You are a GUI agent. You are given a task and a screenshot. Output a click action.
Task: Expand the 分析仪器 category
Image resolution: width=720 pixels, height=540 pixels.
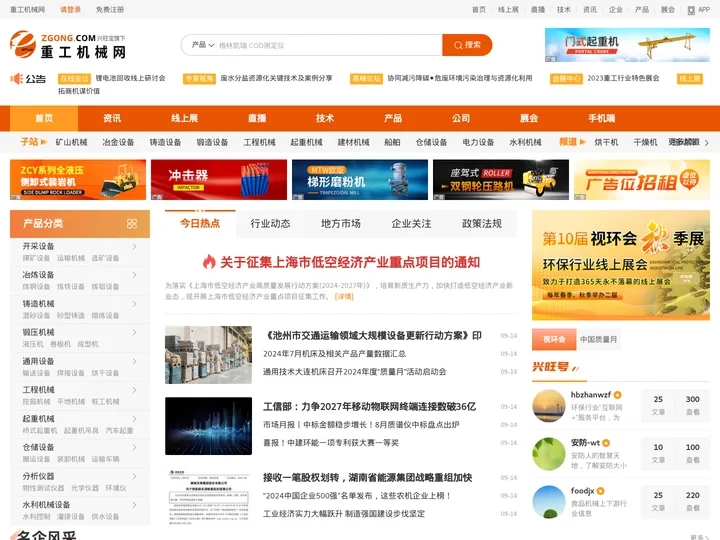[x=135, y=476]
